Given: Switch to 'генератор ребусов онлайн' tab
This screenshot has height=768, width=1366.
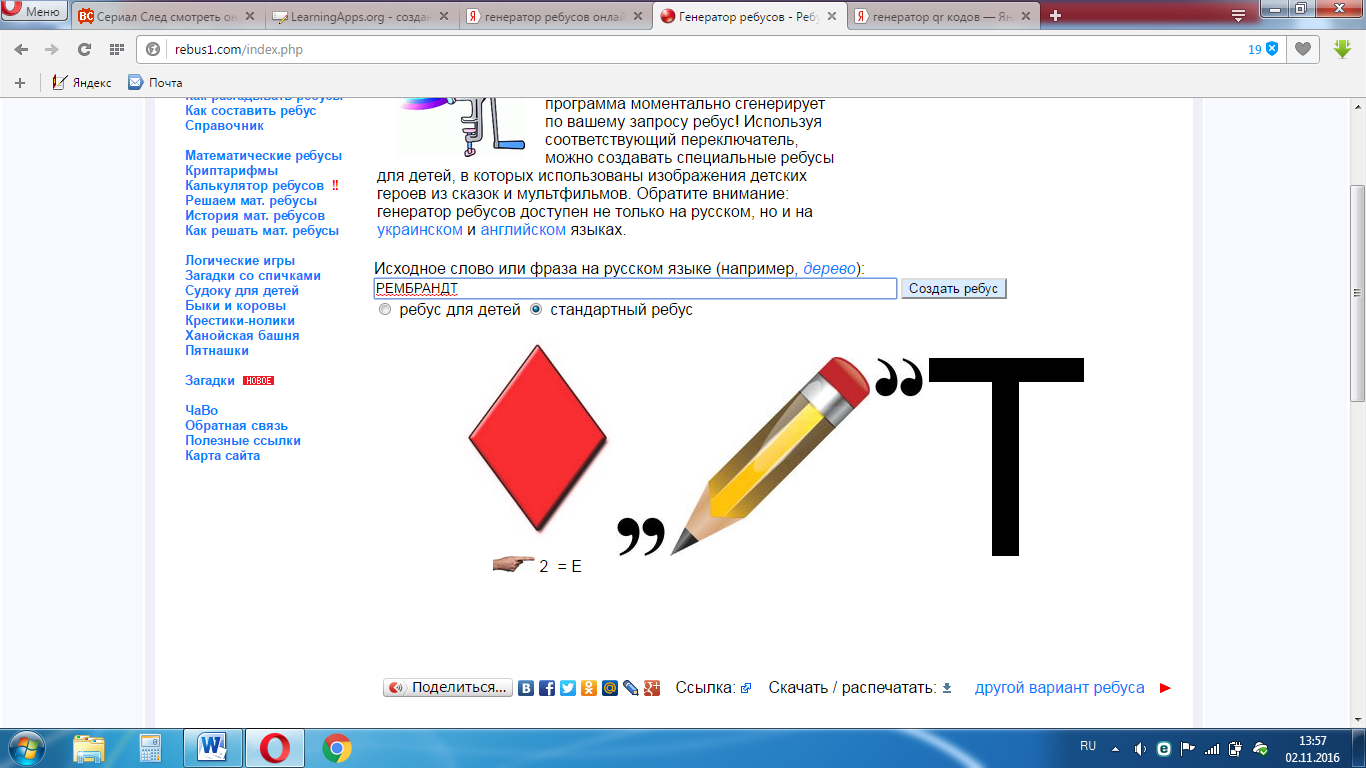Looking at the screenshot, I should coord(554,16).
